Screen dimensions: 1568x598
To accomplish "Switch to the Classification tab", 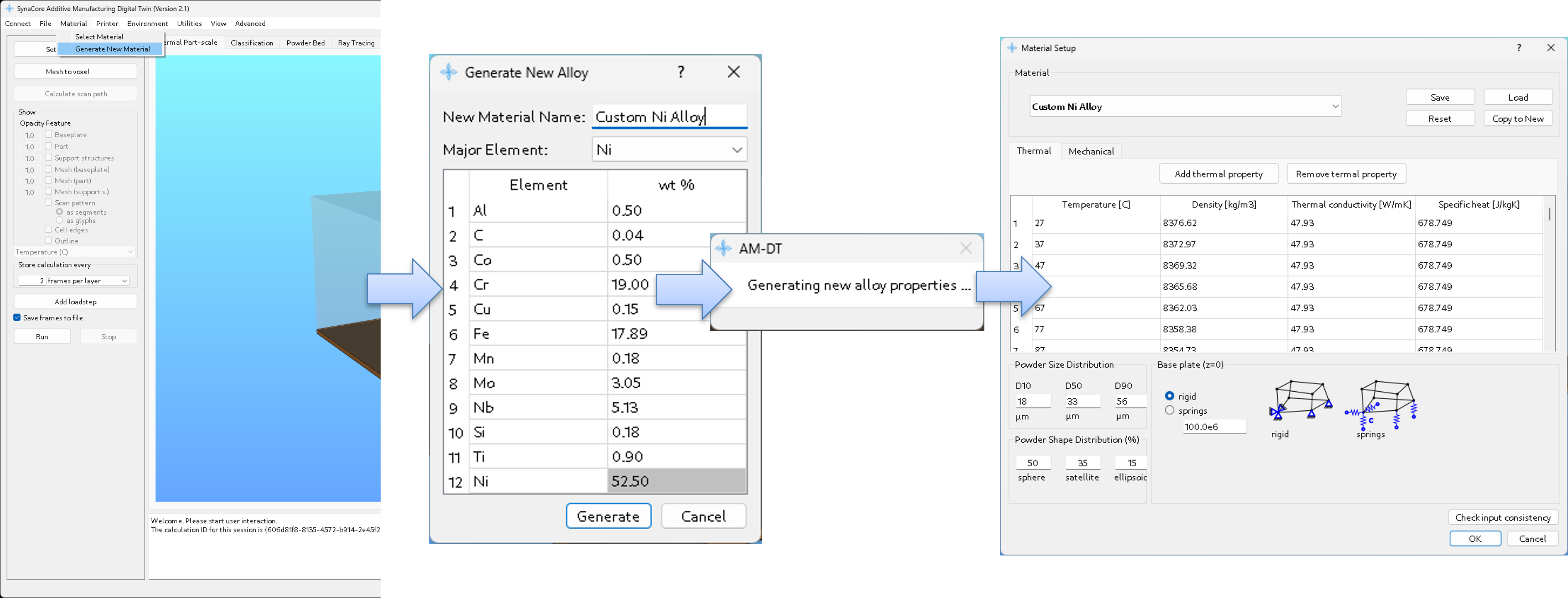I will tap(252, 43).
